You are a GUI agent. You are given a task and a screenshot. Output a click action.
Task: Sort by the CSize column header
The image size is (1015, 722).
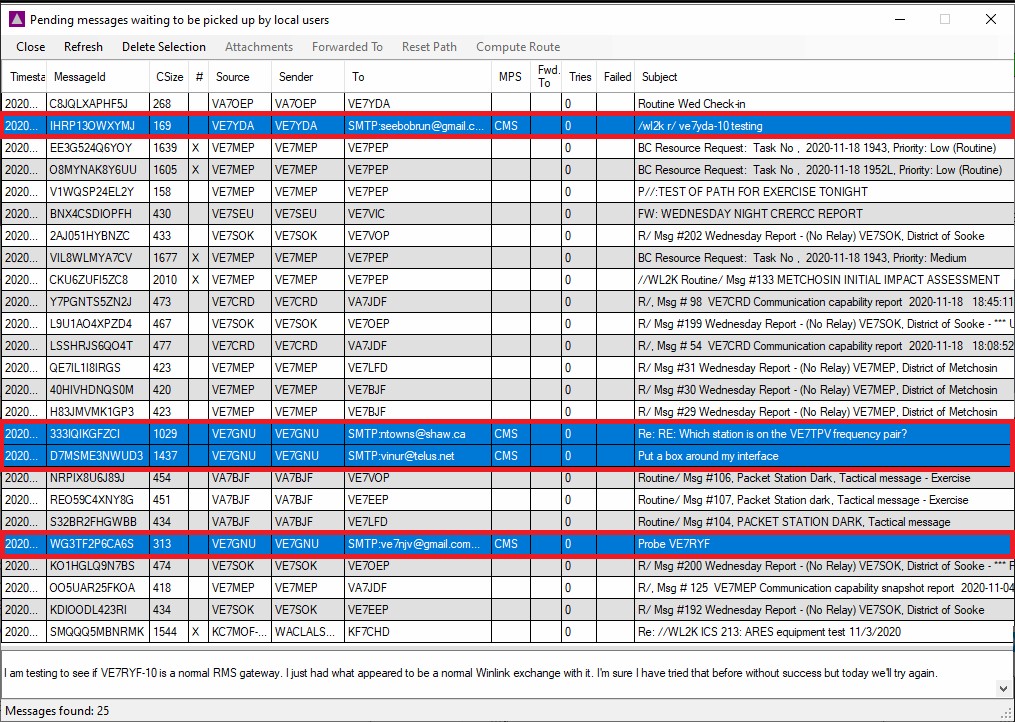[169, 77]
